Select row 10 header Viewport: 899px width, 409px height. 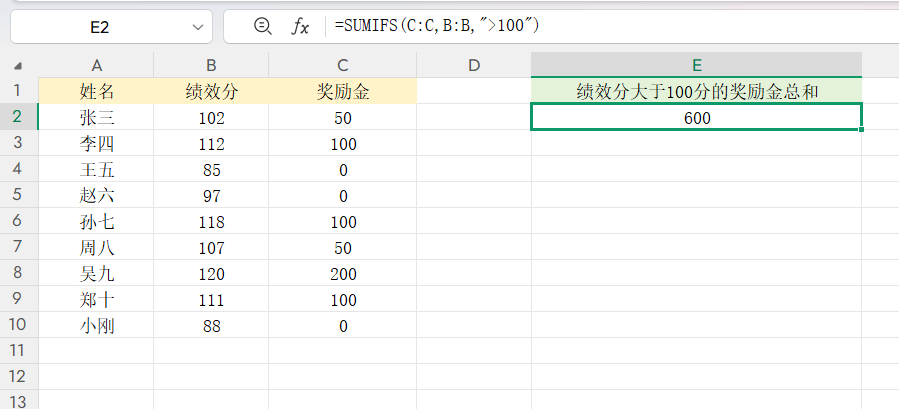pos(19,325)
